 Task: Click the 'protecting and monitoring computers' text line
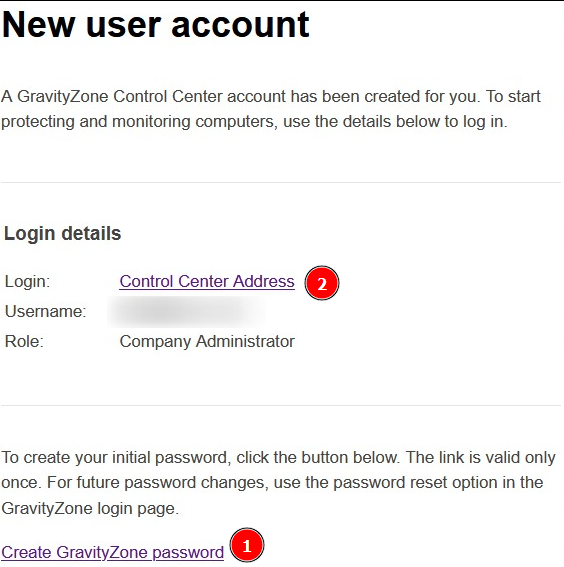point(254,122)
